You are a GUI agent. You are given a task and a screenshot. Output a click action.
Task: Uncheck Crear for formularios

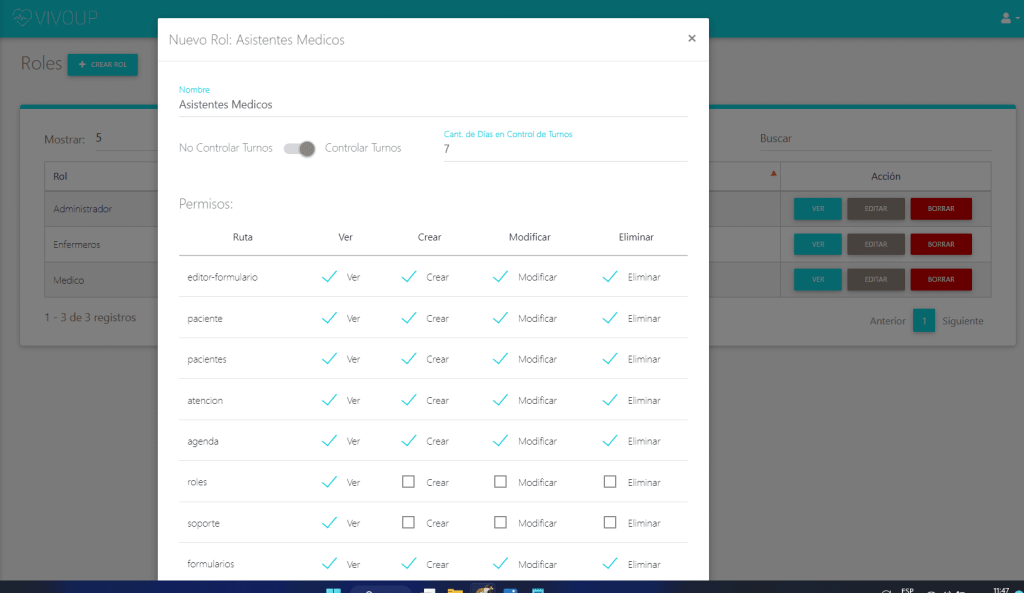pos(409,564)
